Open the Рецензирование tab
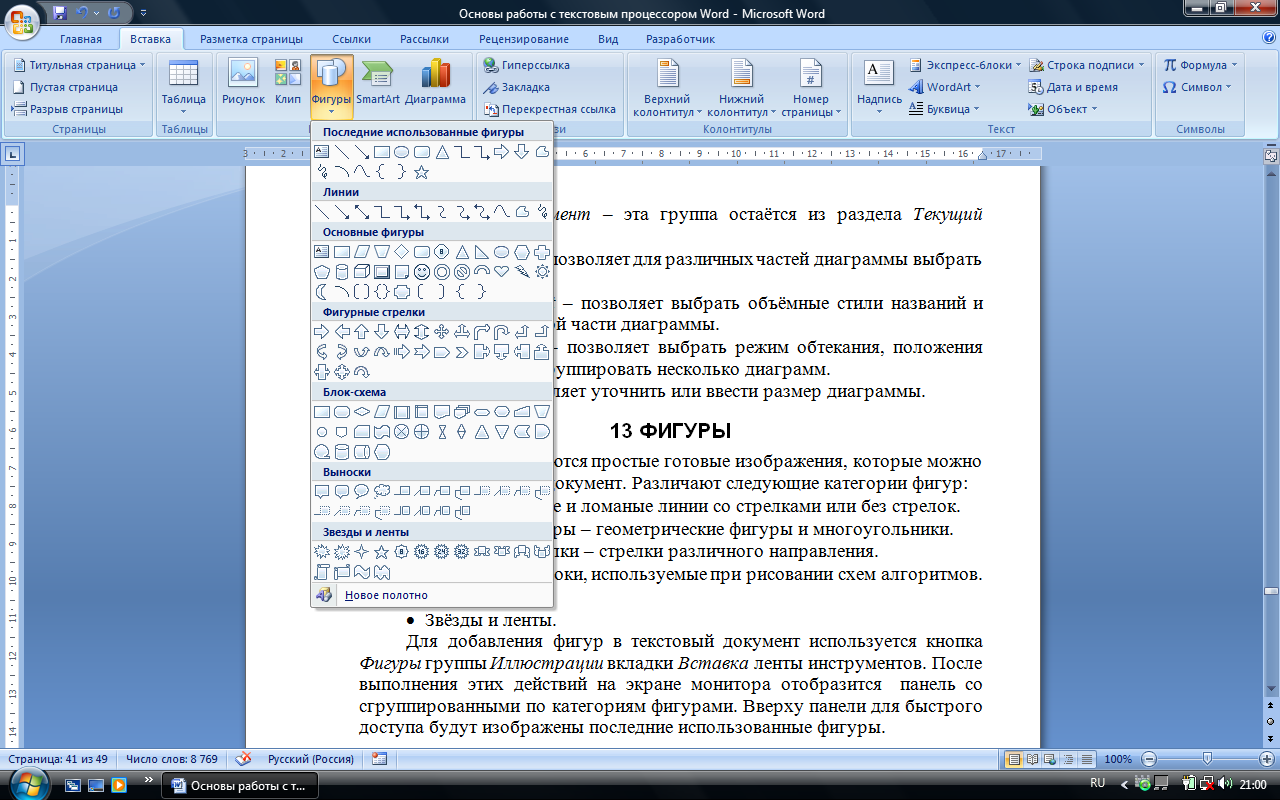Image resolution: width=1280 pixels, height=800 pixels. click(x=524, y=39)
